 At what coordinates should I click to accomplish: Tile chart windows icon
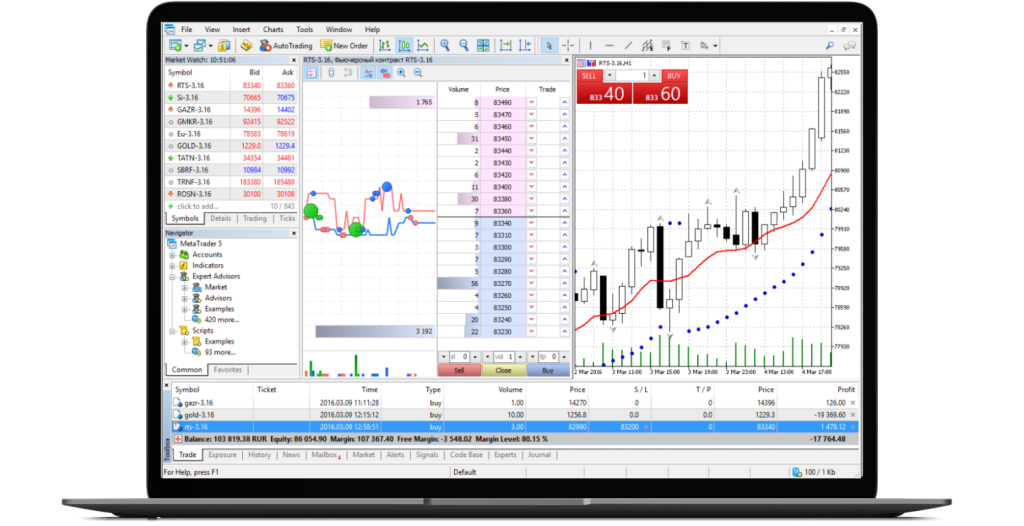coord(483,45)
